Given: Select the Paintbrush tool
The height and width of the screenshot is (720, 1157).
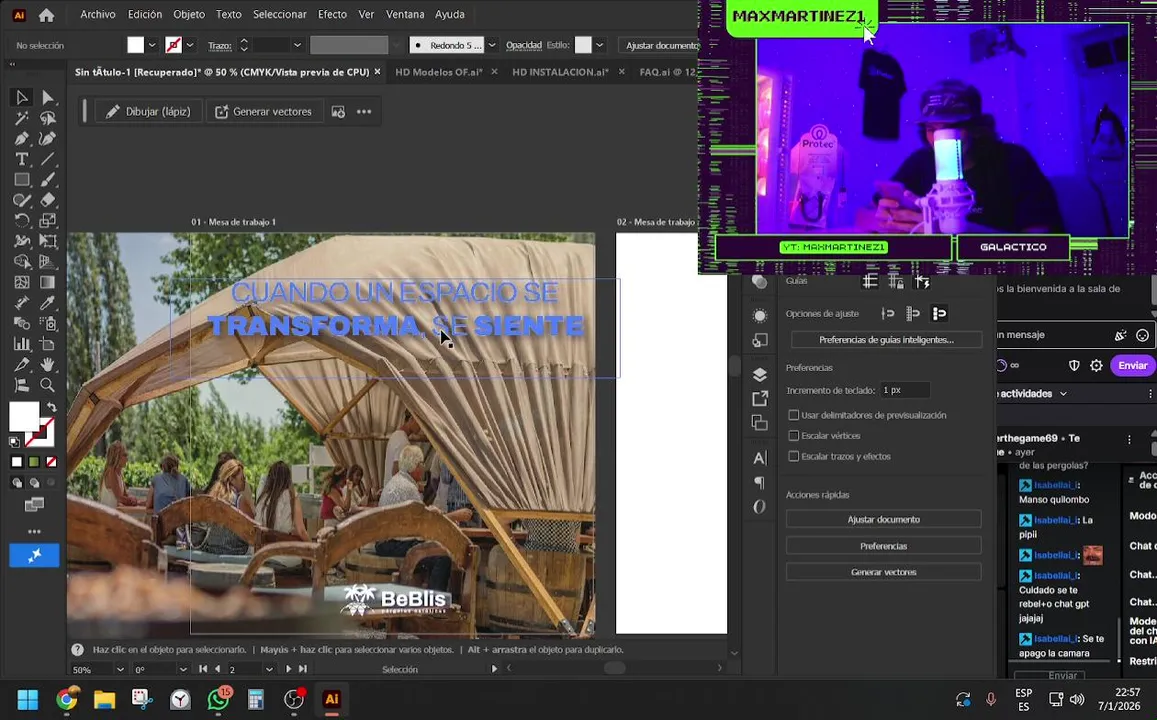Looking at the screenshot, I should [48, 179].
